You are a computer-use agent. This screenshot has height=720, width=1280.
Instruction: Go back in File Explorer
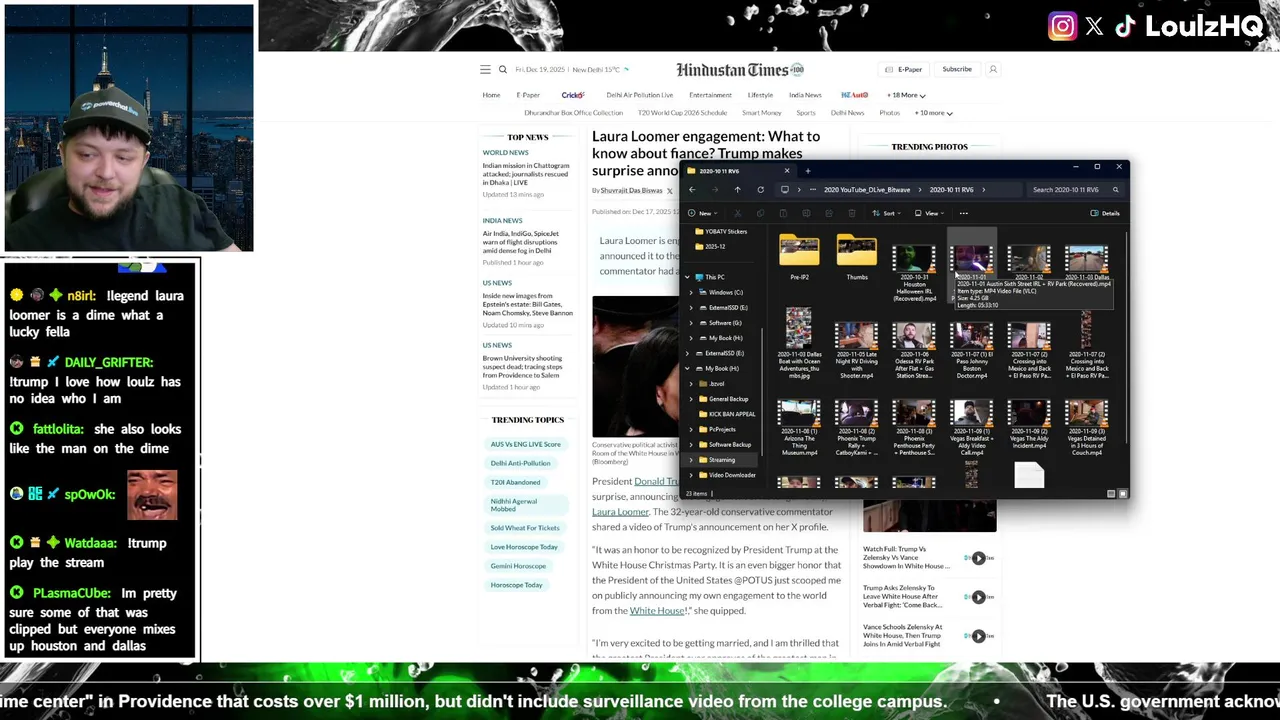pyautogui.click(x=692, y=190)
